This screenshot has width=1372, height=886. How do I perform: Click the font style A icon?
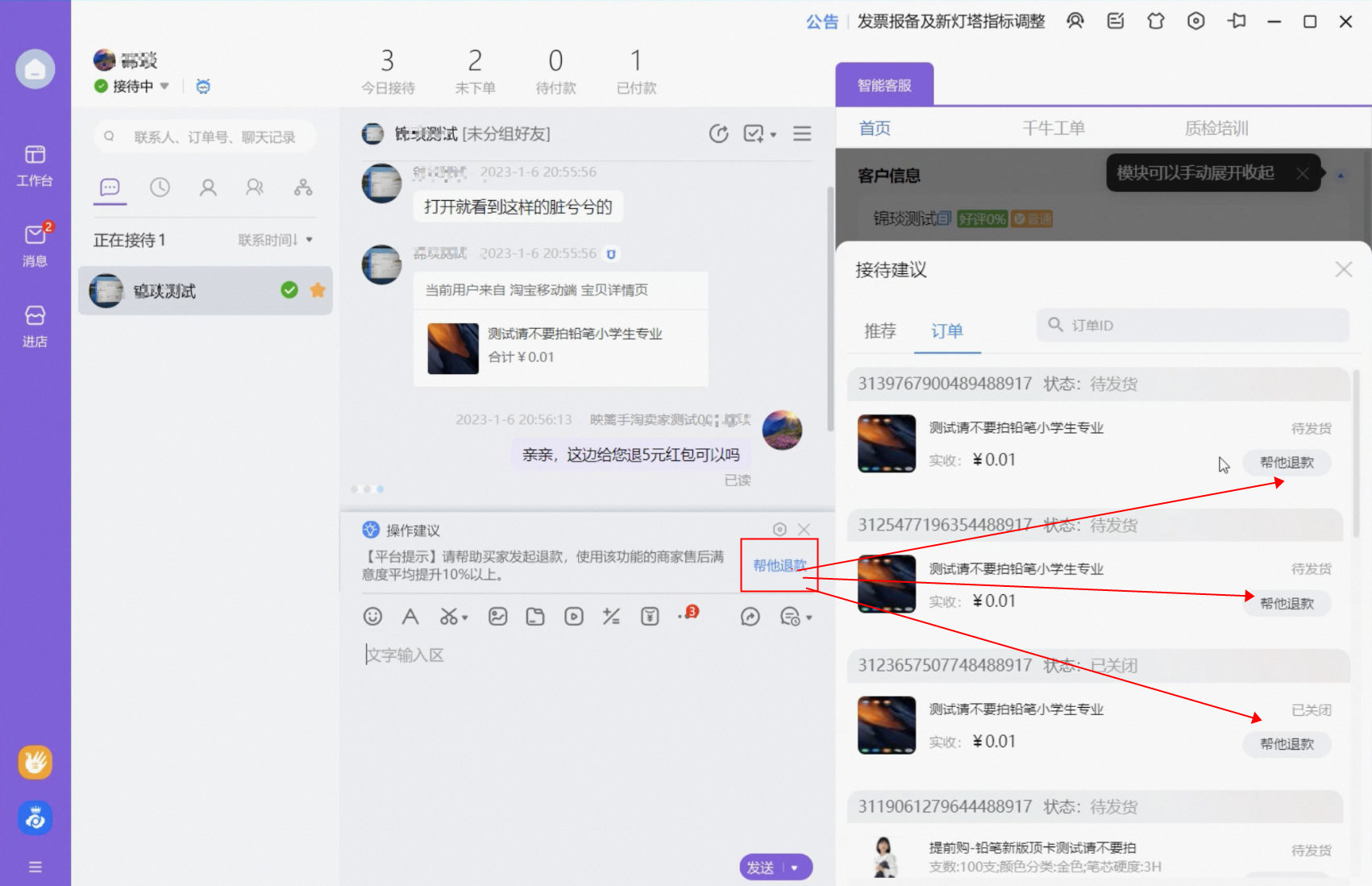410,617
